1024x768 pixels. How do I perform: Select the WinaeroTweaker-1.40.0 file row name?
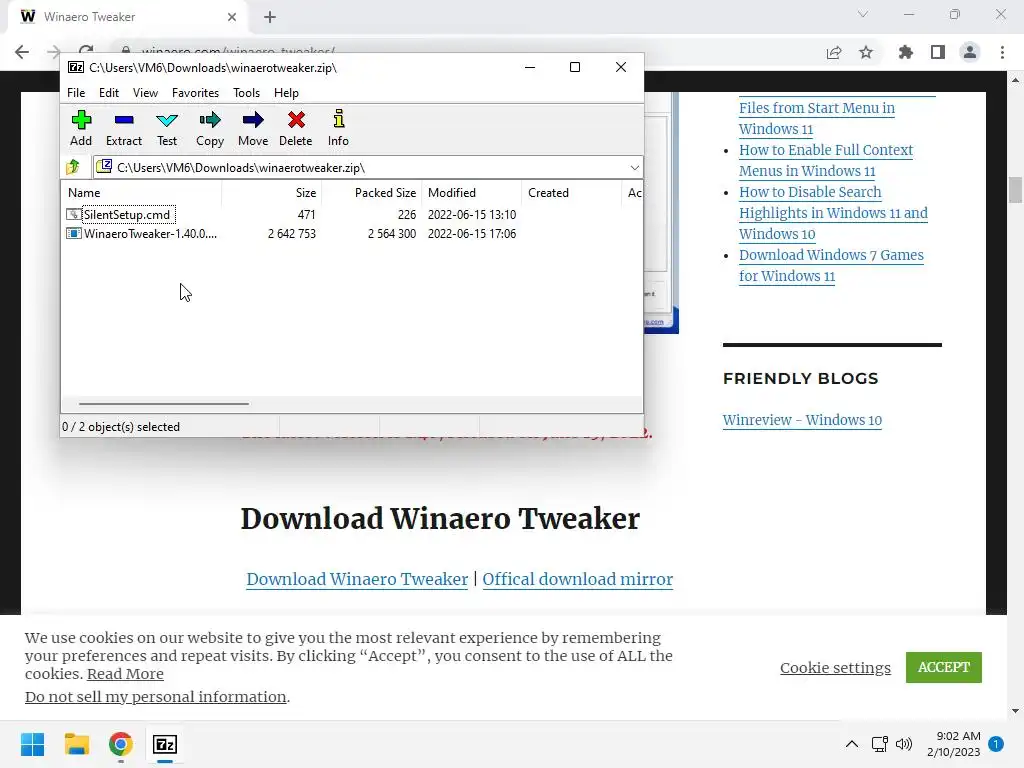pos(150,233)
